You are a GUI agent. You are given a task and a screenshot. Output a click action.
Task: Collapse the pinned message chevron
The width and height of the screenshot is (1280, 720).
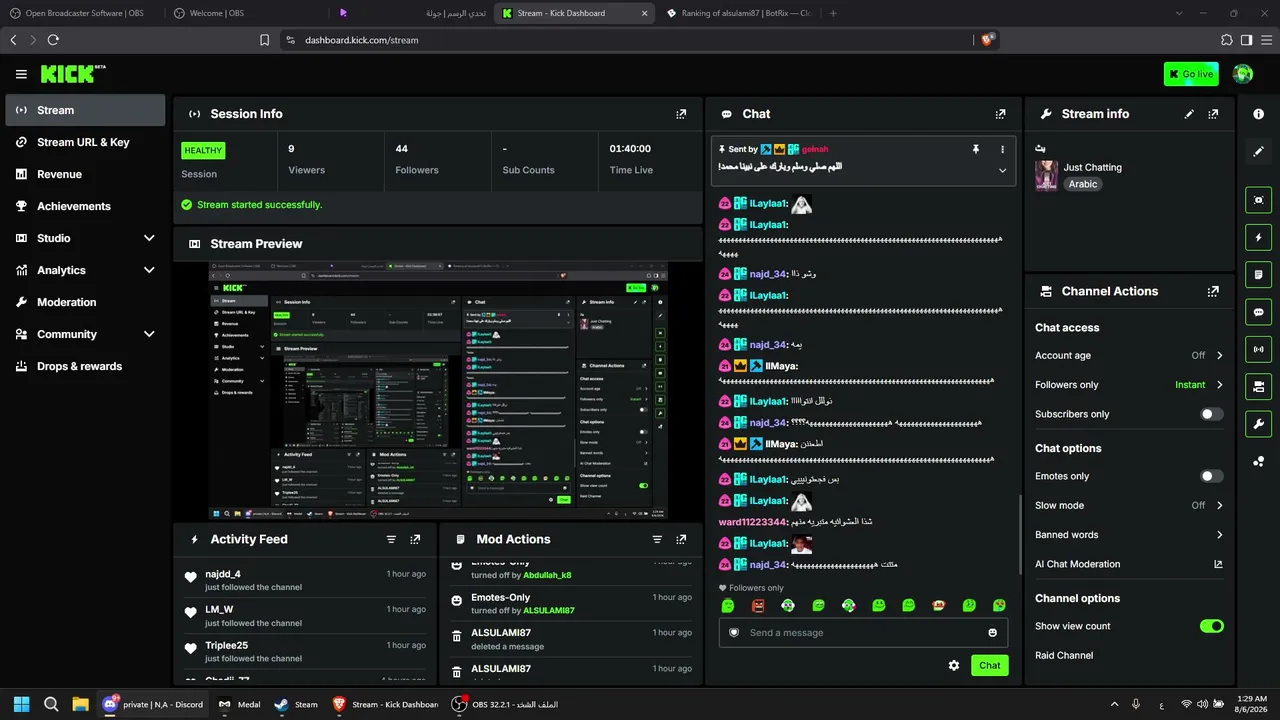click(x=1002, y=170)
